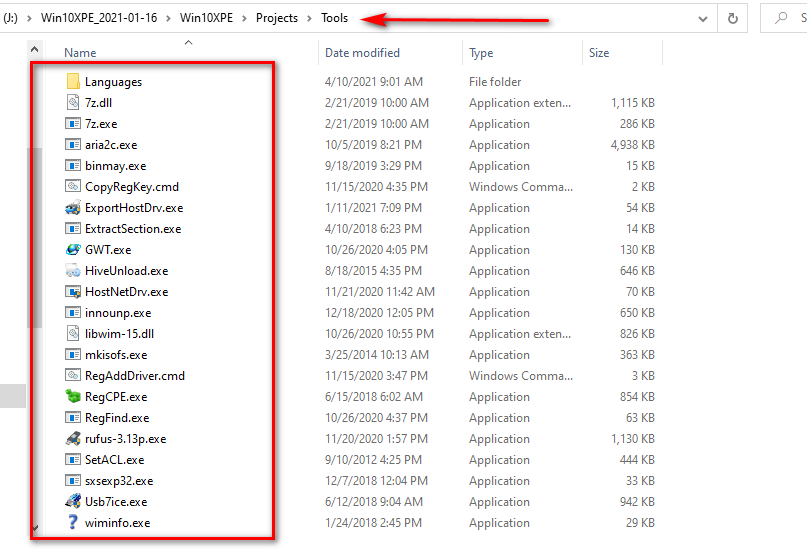Click the File folder type entry
The width and height of the screenshot is (807, 549).
(x=495, y=81)
